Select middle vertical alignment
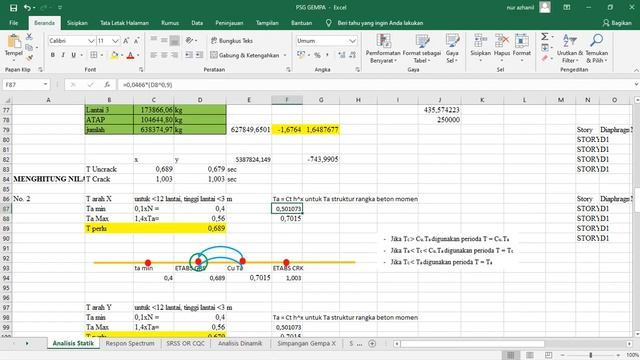Screen dimensions: 640x360 (x=164, y=40)
